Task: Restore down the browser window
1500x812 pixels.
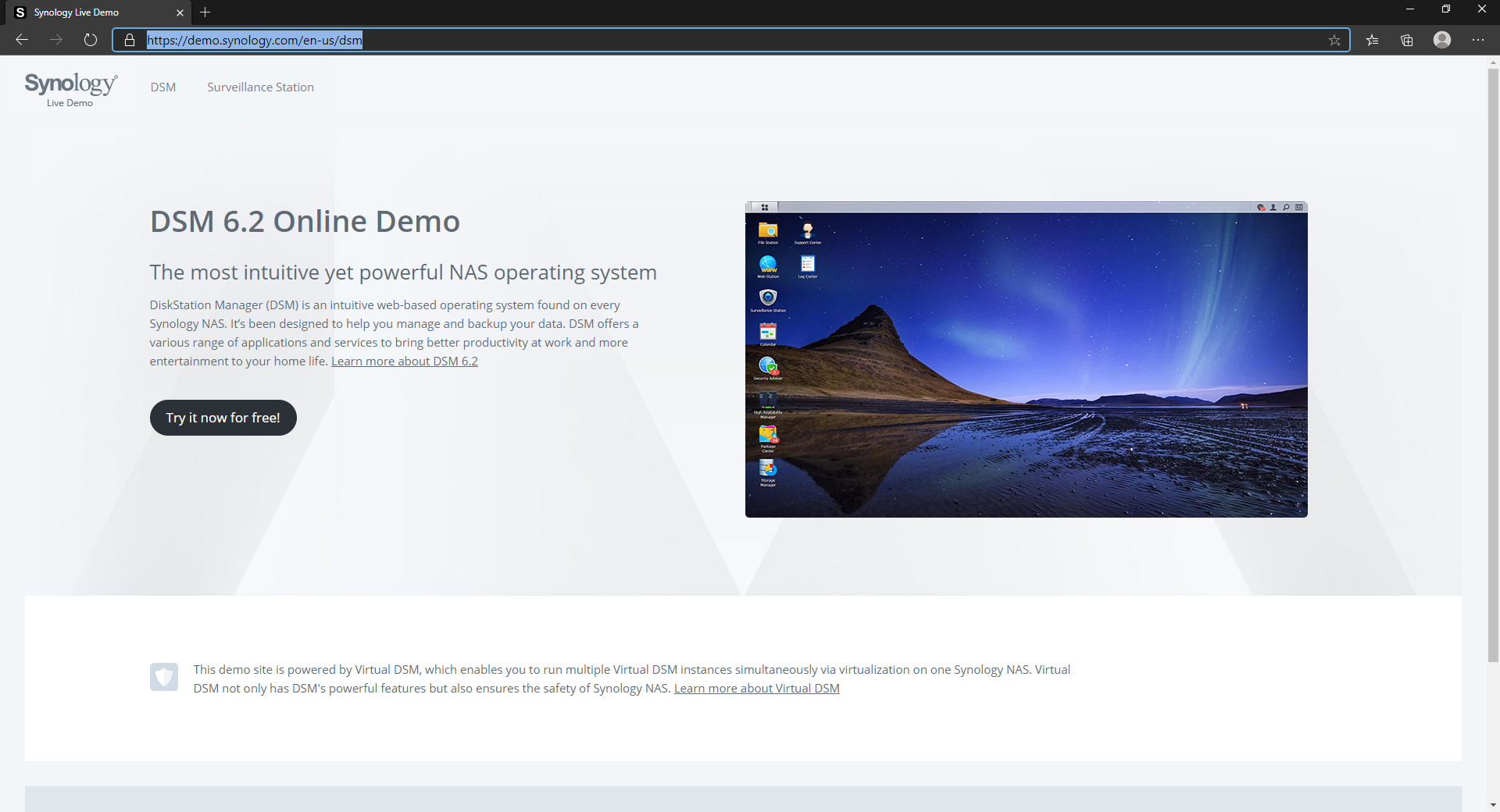Action: pyautogui.click(x=1446, y=9)
